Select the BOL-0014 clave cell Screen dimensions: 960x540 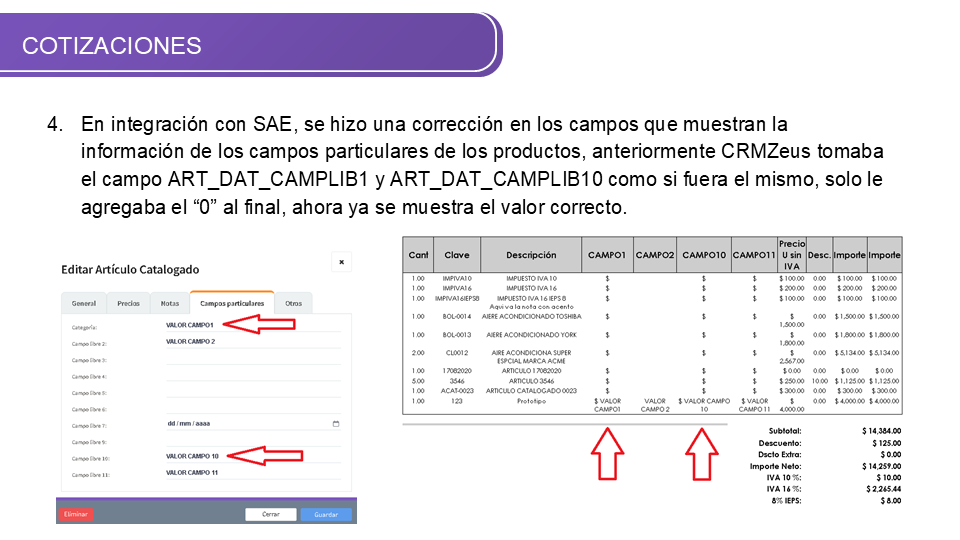457,317
